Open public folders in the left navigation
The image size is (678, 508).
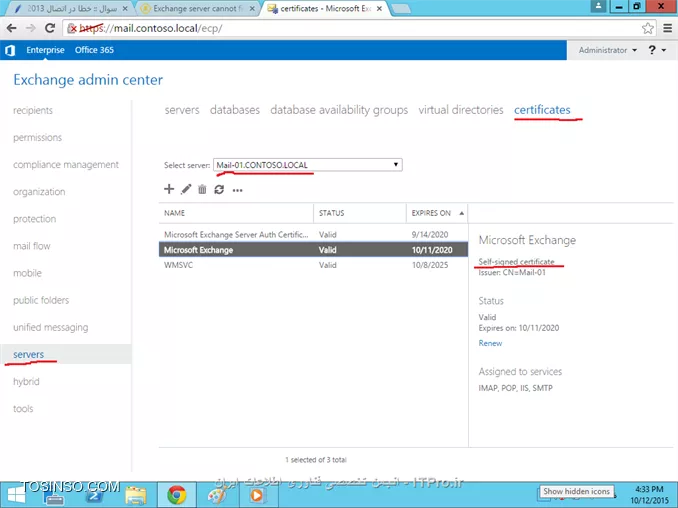[41, 300]
